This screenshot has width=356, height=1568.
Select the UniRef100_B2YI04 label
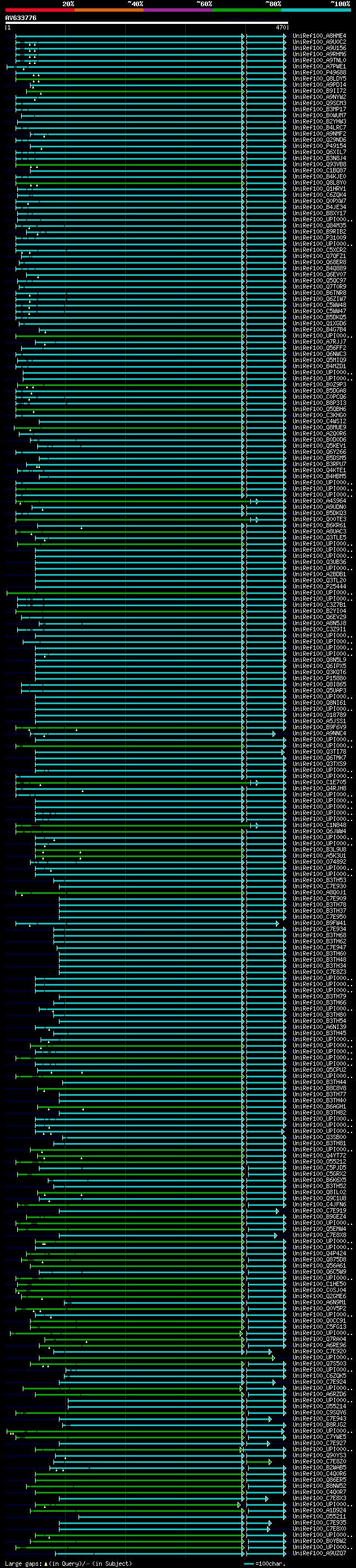pos(319,611)
